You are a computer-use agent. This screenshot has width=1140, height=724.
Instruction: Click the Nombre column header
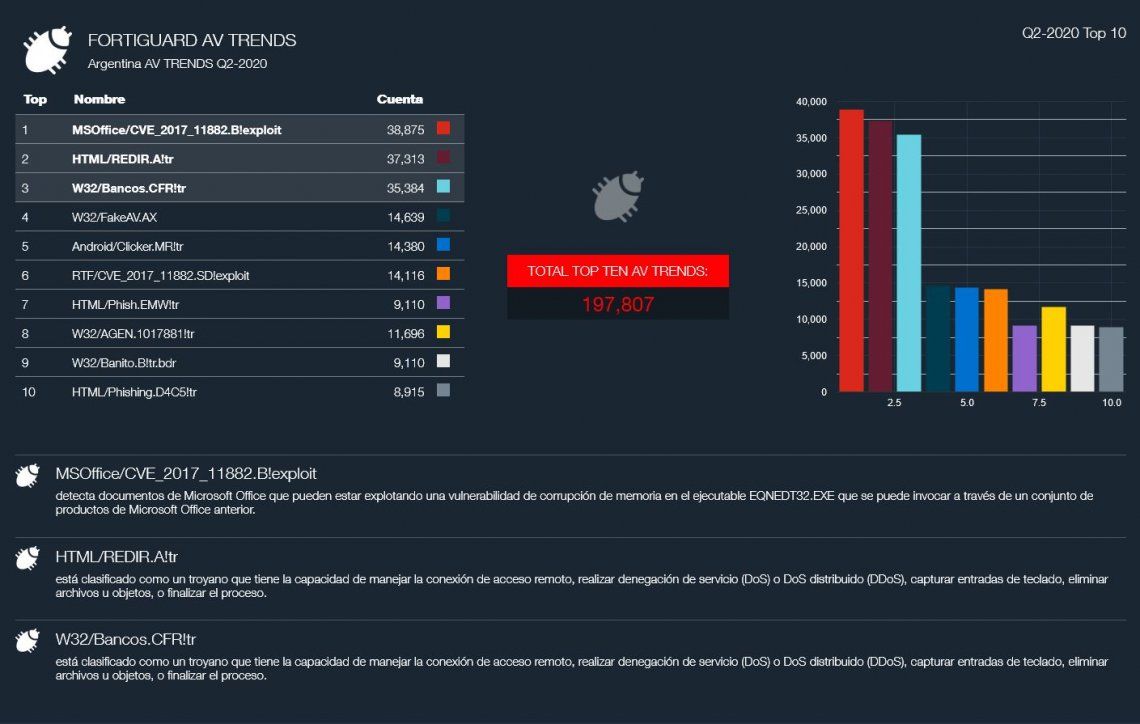(99, 100)
